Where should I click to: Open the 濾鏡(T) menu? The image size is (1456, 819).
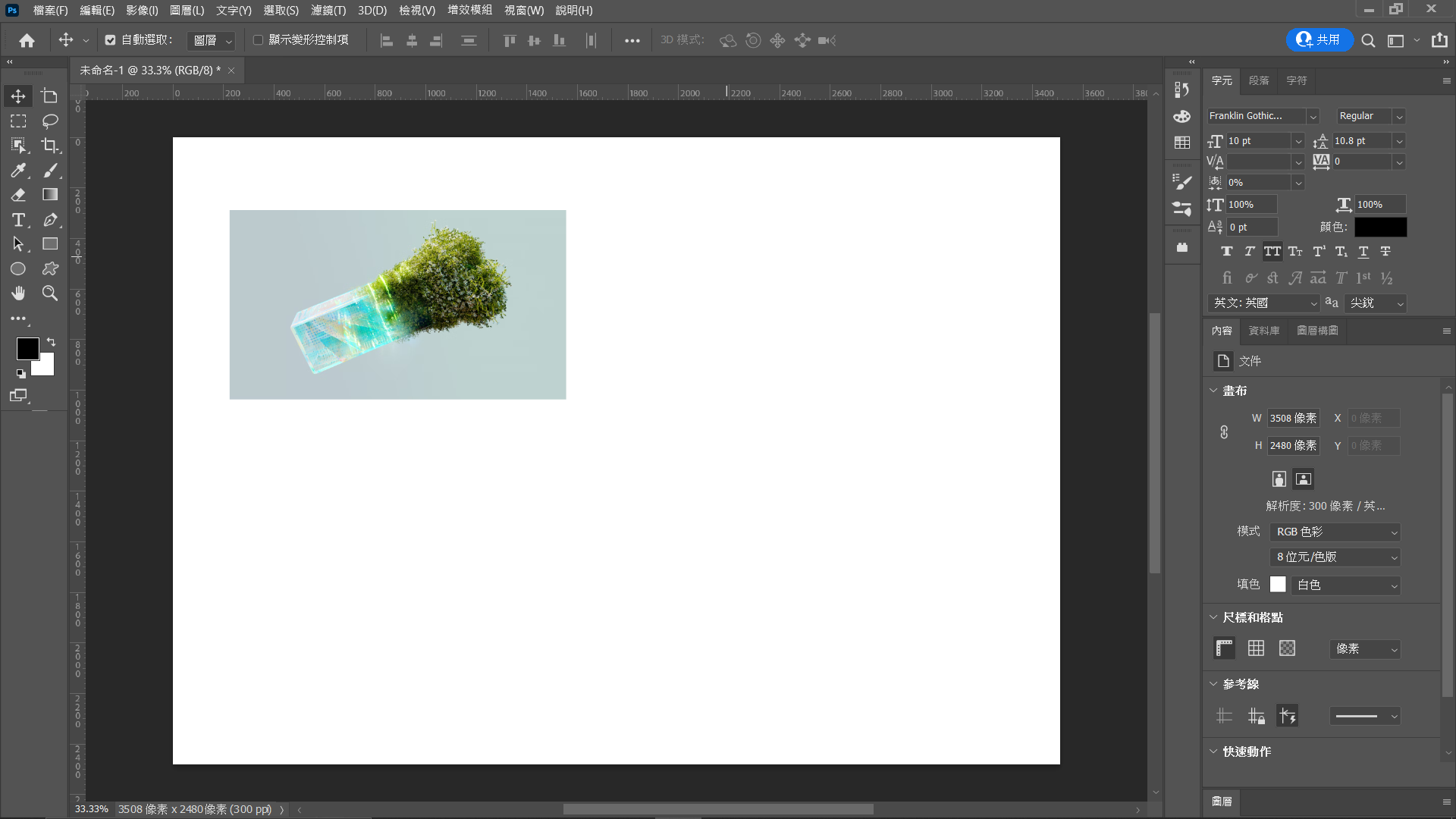pos(328,11)
